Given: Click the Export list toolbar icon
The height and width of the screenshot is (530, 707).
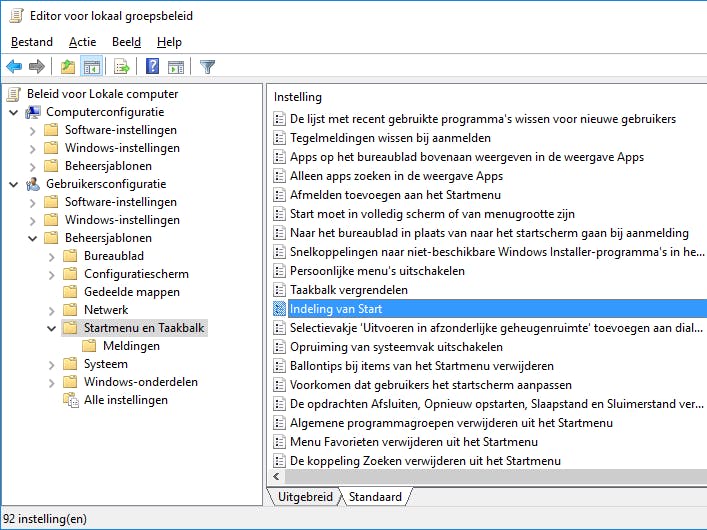Looking at the screenshot, I should pyautogui.click(x=122, y=67).
